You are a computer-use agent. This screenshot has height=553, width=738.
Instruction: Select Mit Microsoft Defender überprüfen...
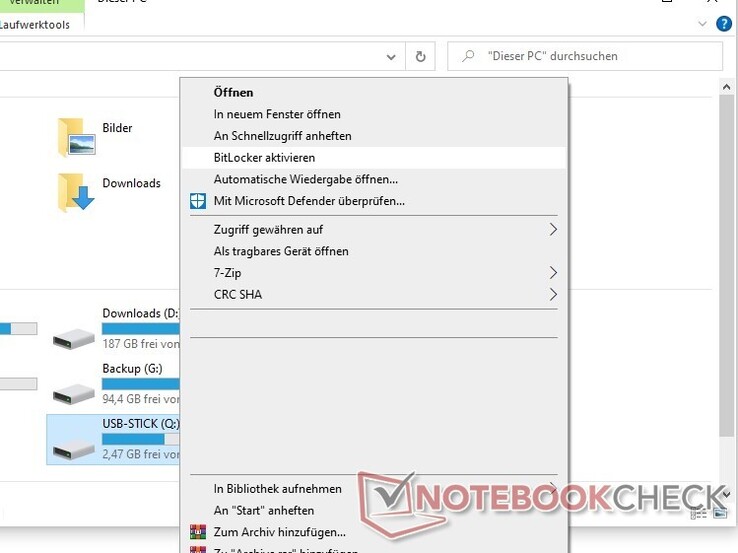374,201
